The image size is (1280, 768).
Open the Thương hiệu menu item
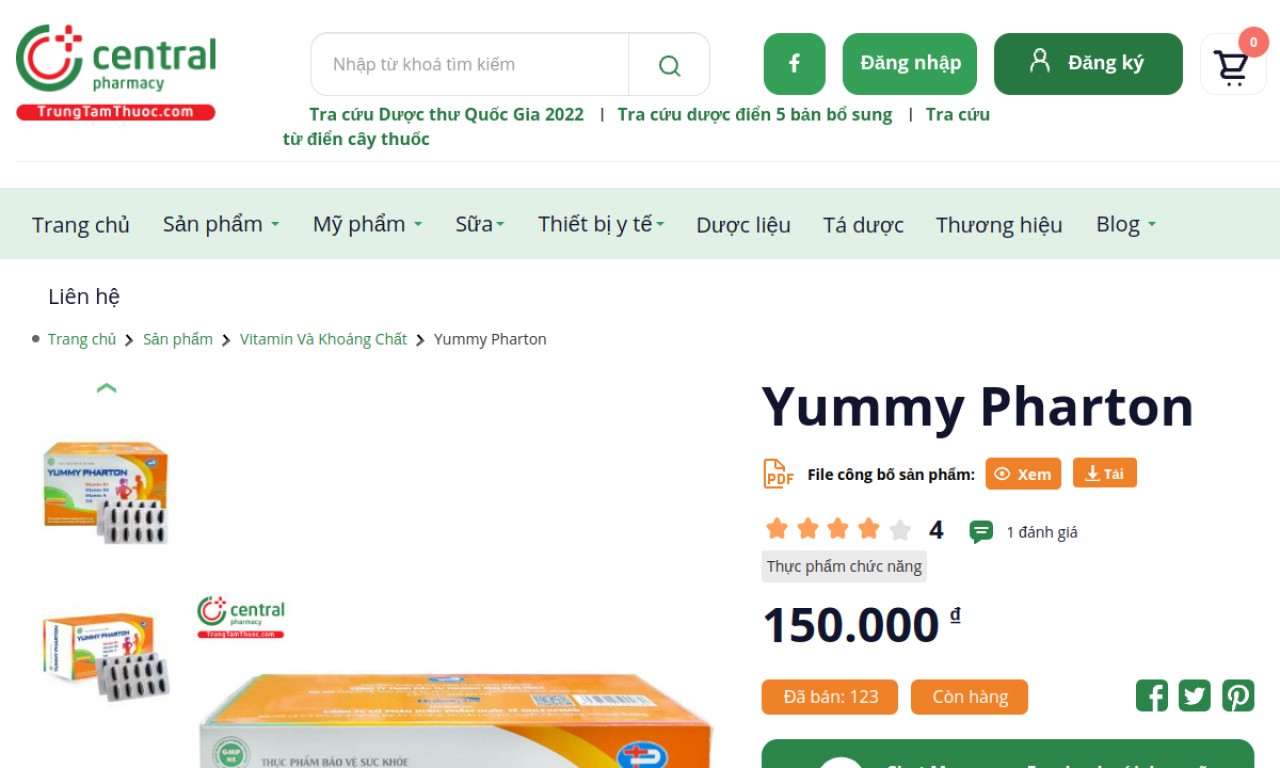[x=999, y=225]
